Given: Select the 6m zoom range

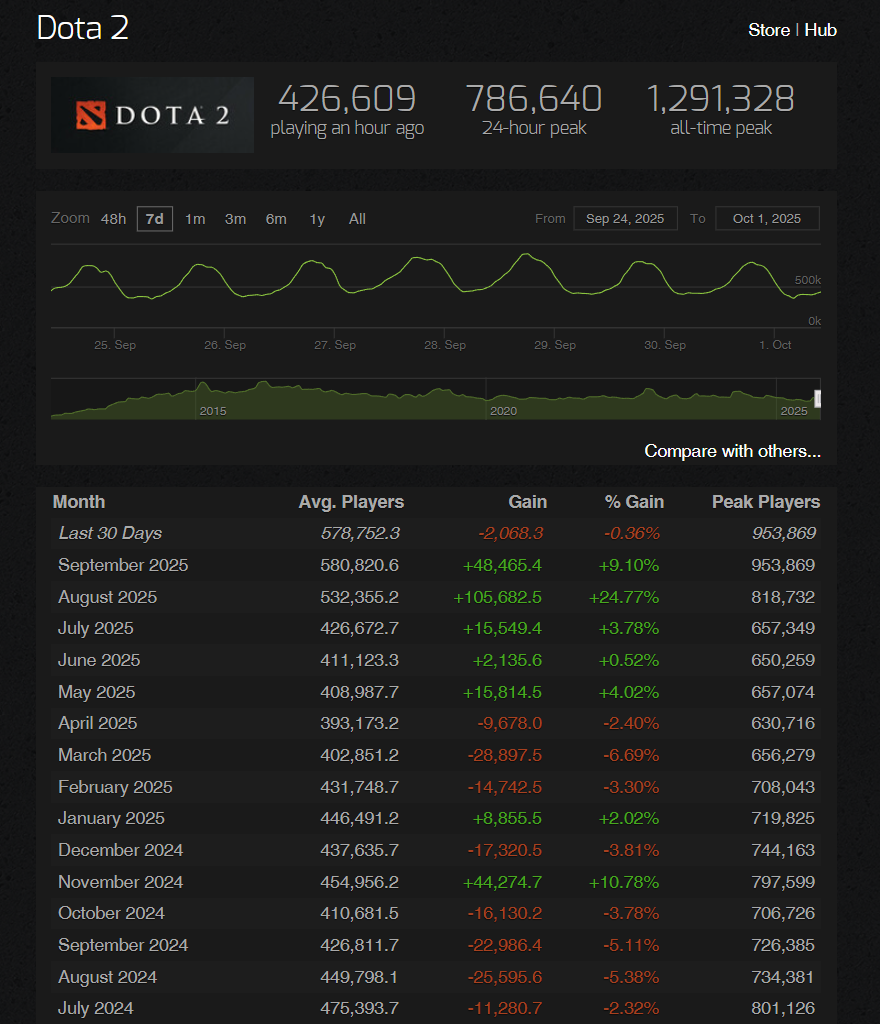Looking at the screenshot, I should [276, 218].
